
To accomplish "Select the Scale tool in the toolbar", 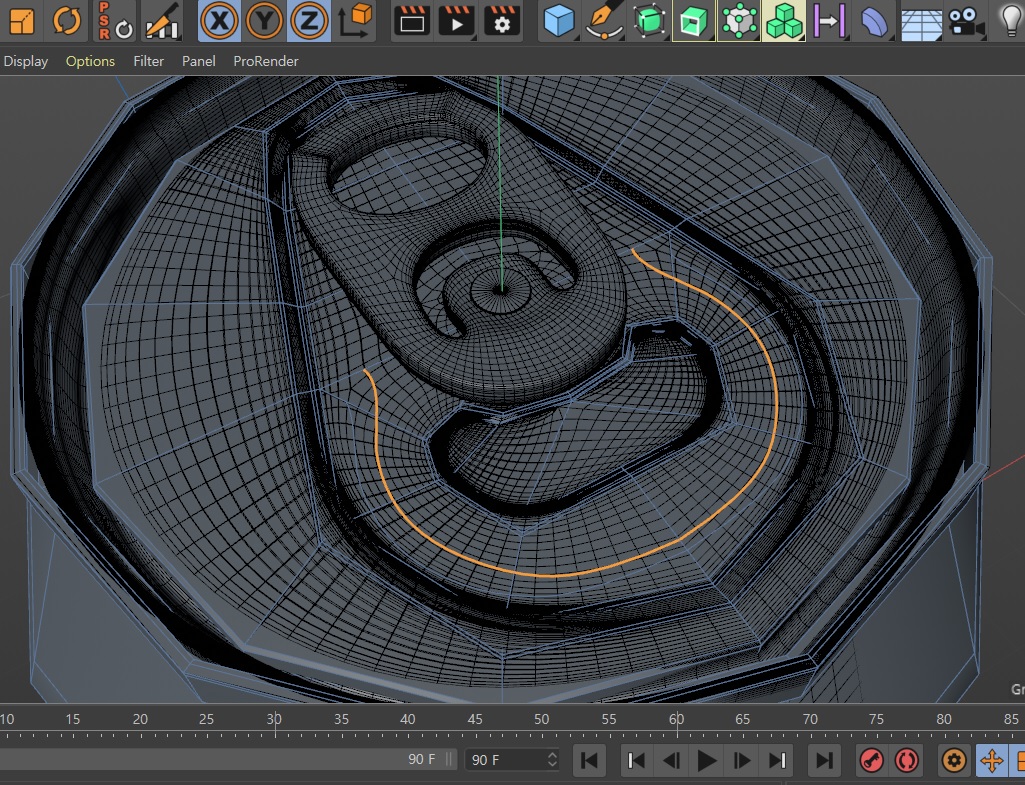I will point(22,20).
